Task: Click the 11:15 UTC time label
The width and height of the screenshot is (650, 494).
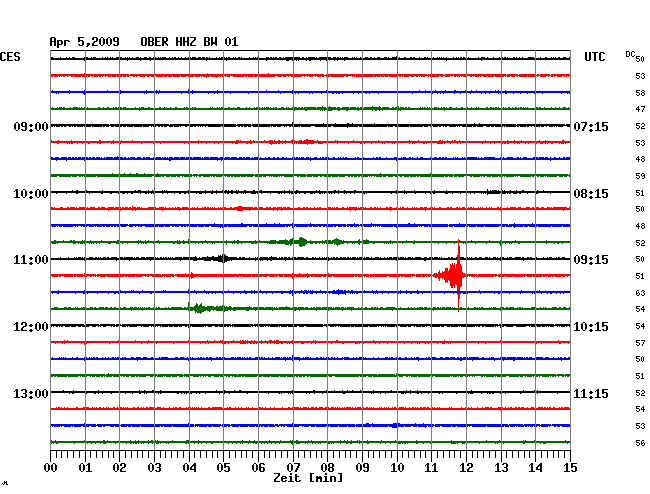Action: click(x=591, y=393)
